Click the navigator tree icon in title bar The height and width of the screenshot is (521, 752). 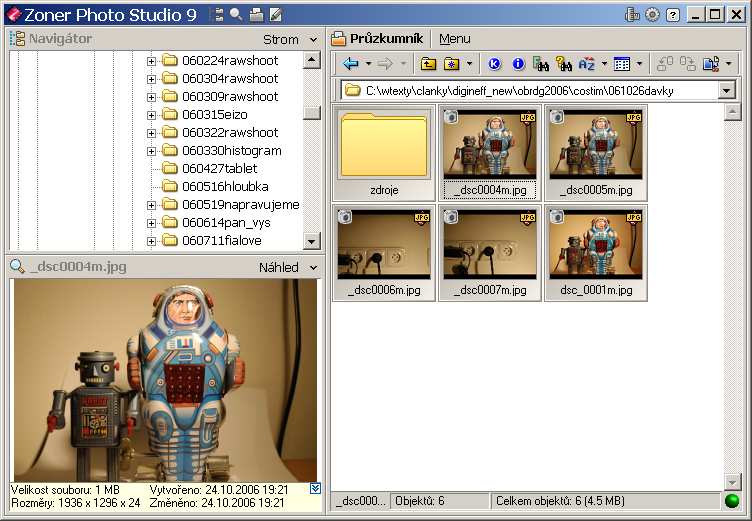click(x=218, y=15)
